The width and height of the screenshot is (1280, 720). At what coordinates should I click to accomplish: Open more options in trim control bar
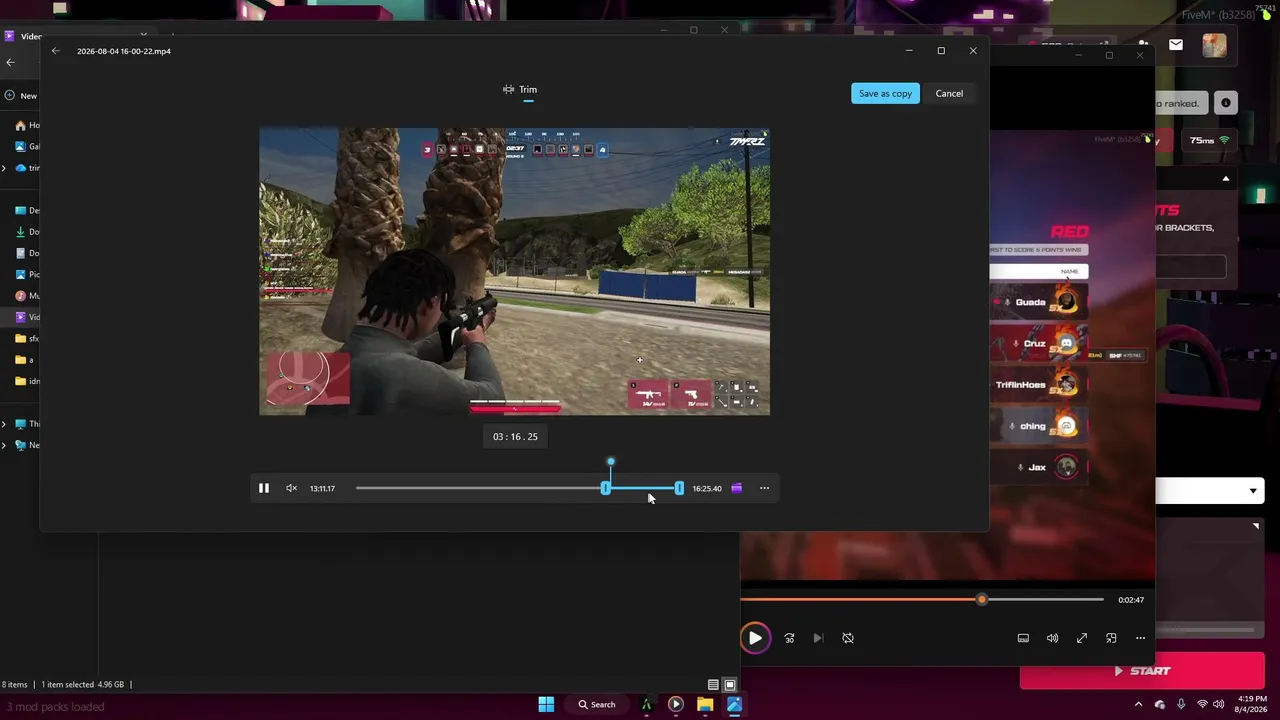[764, 488]
